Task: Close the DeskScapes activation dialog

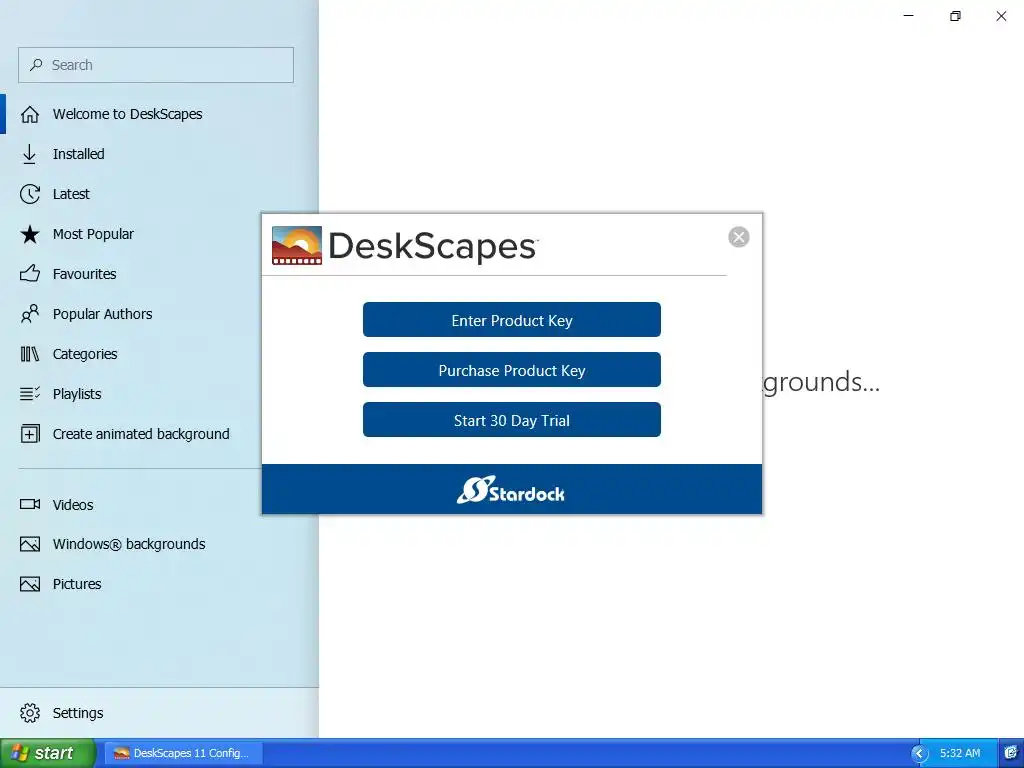Action: 739,237
